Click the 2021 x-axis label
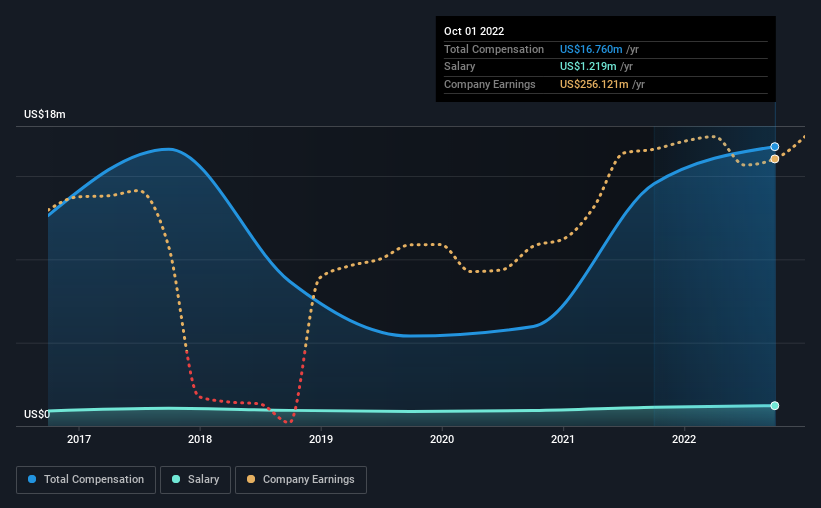Image resolution: width=821 pixels, height=508 pixels. [x=563, y=439]
